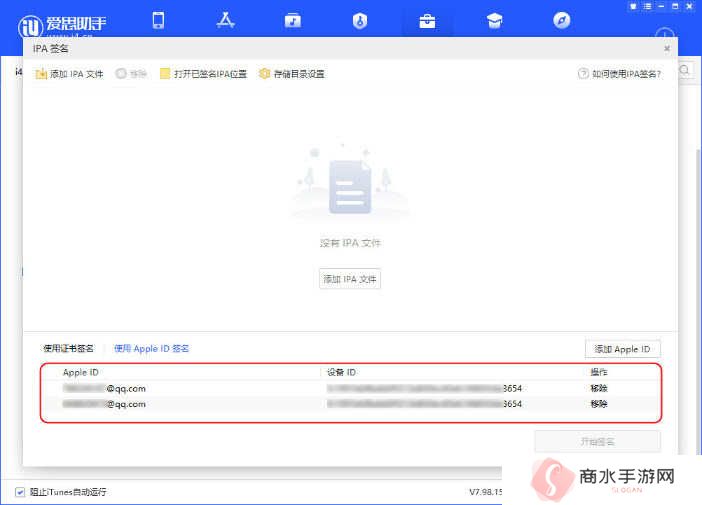This screenshot has height=505, width=702.
Task: Click the 设备 ID column header
Action: pos(341,372)
